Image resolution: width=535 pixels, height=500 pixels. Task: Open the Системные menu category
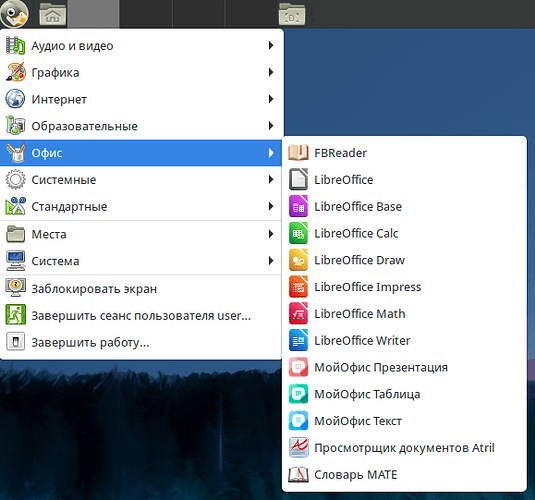click(x=141, y=179)
